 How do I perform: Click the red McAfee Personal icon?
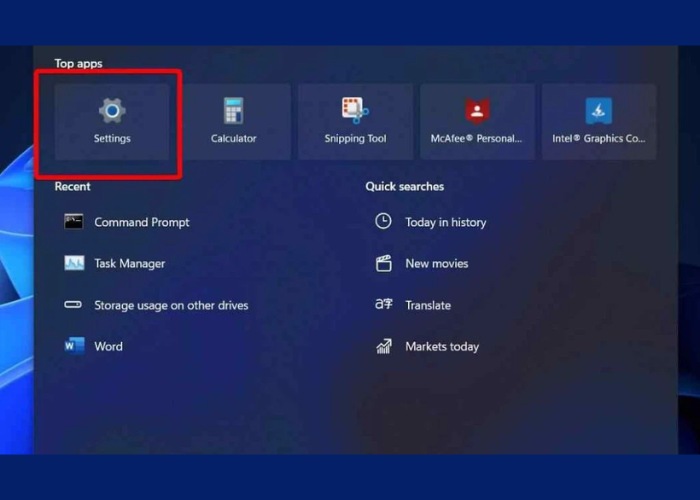pyautogui.click(x=476, y=110)
